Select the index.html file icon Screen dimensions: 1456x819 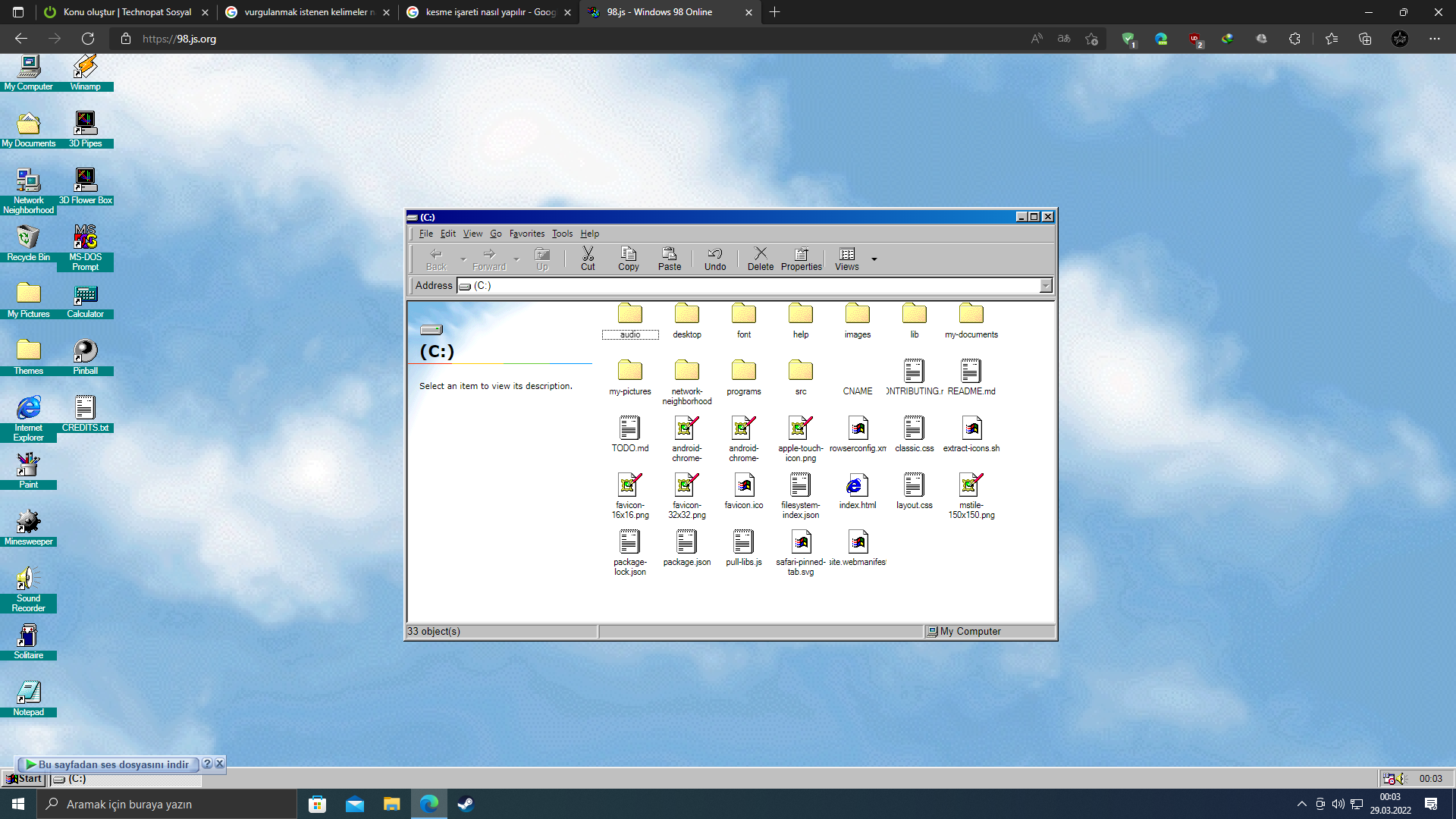click(x=857, y=486)
